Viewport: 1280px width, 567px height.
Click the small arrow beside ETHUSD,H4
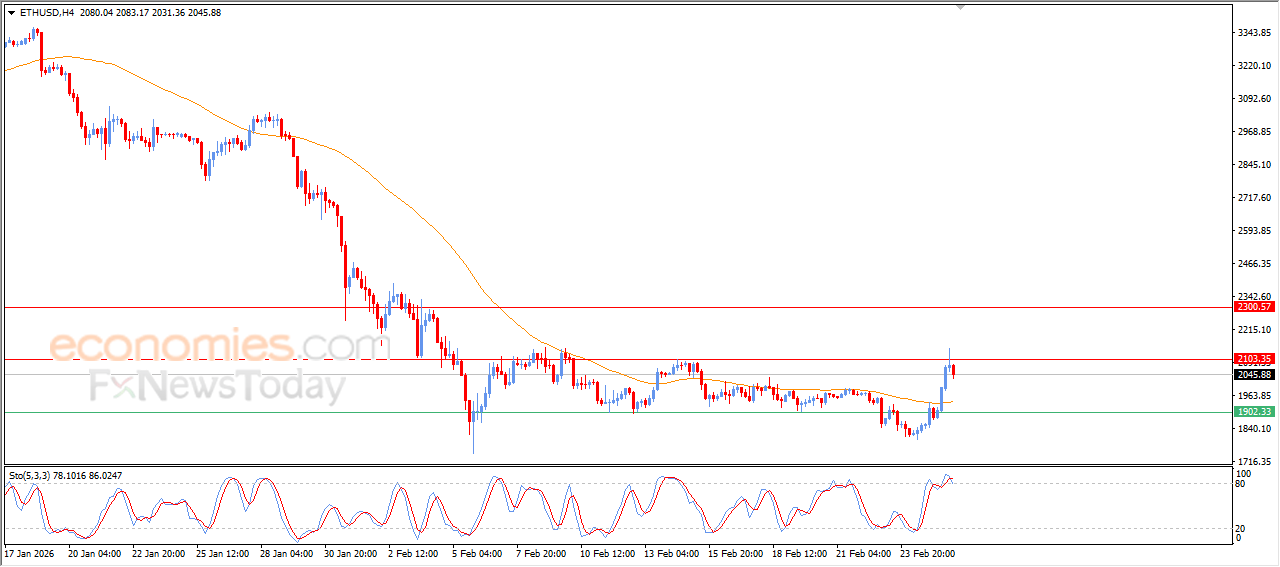coord(11,13)
